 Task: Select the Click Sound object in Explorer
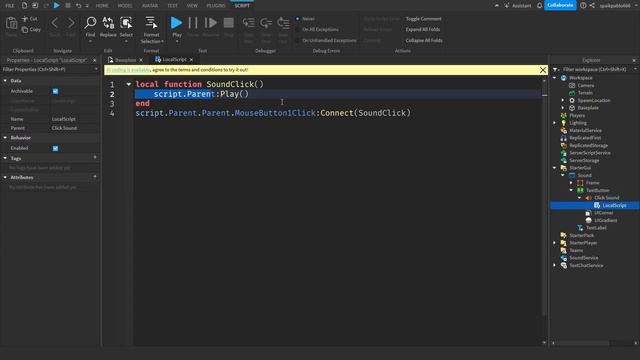[x=607, y=198]
